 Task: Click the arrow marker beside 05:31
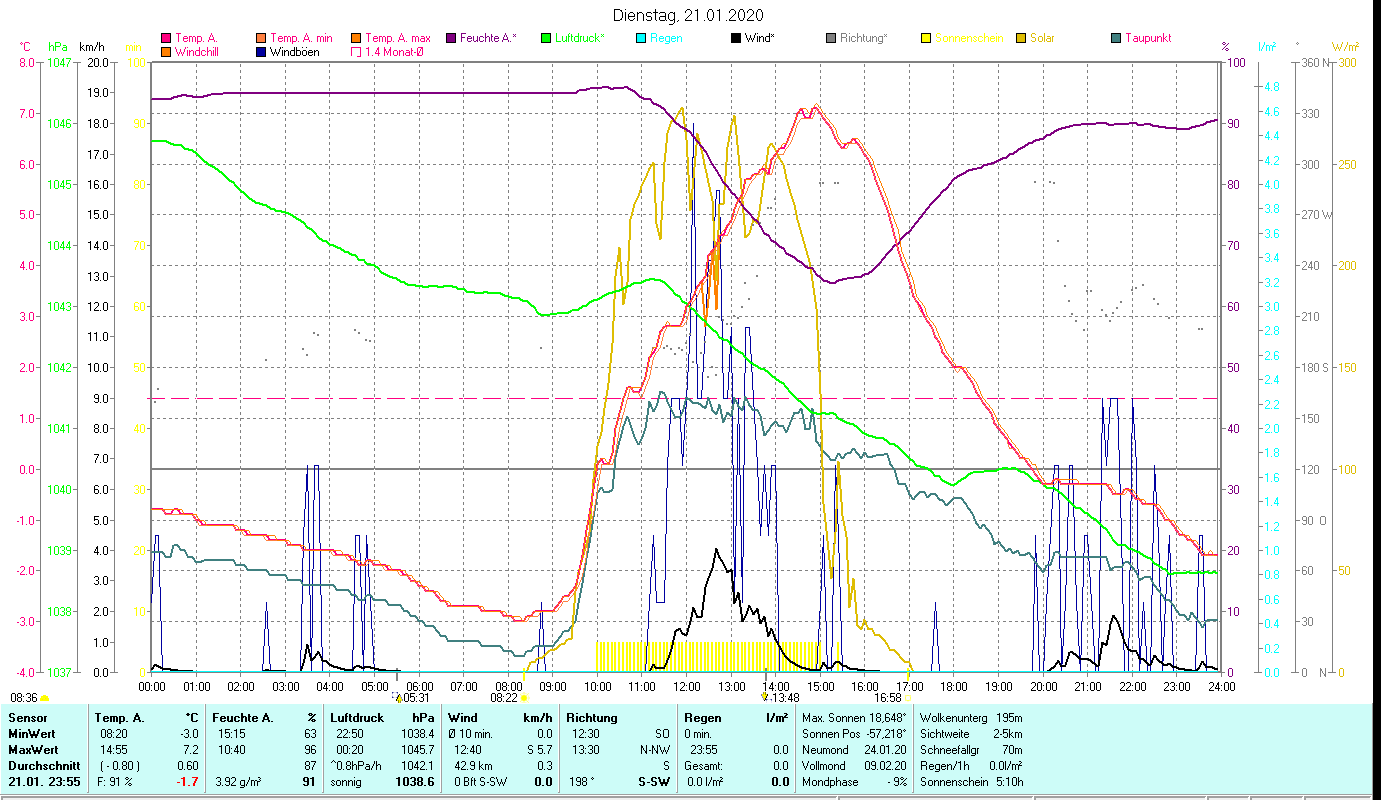click(398, 698)
